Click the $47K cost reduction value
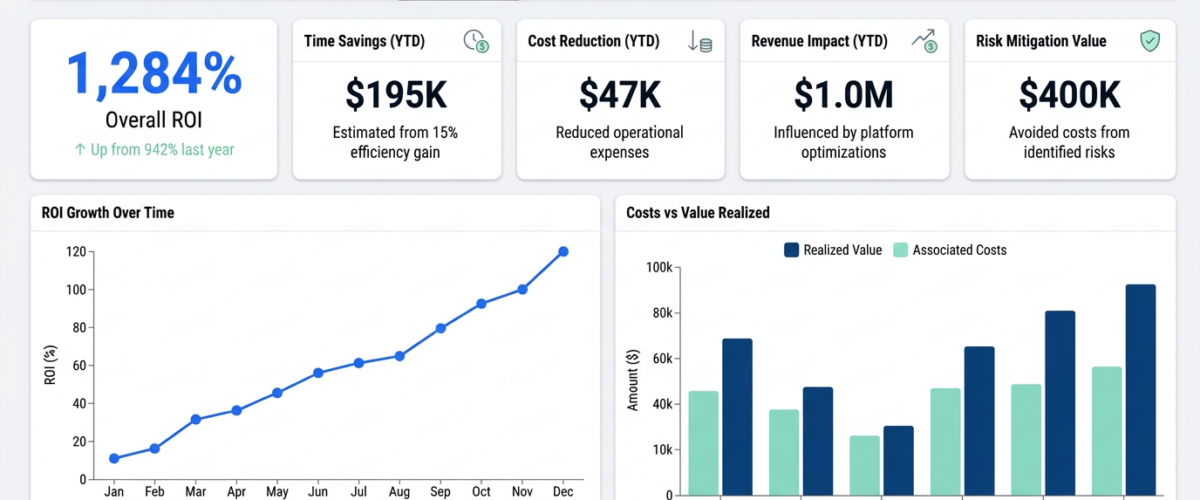This screenshot has height=500, width=1200. (621, 94)
